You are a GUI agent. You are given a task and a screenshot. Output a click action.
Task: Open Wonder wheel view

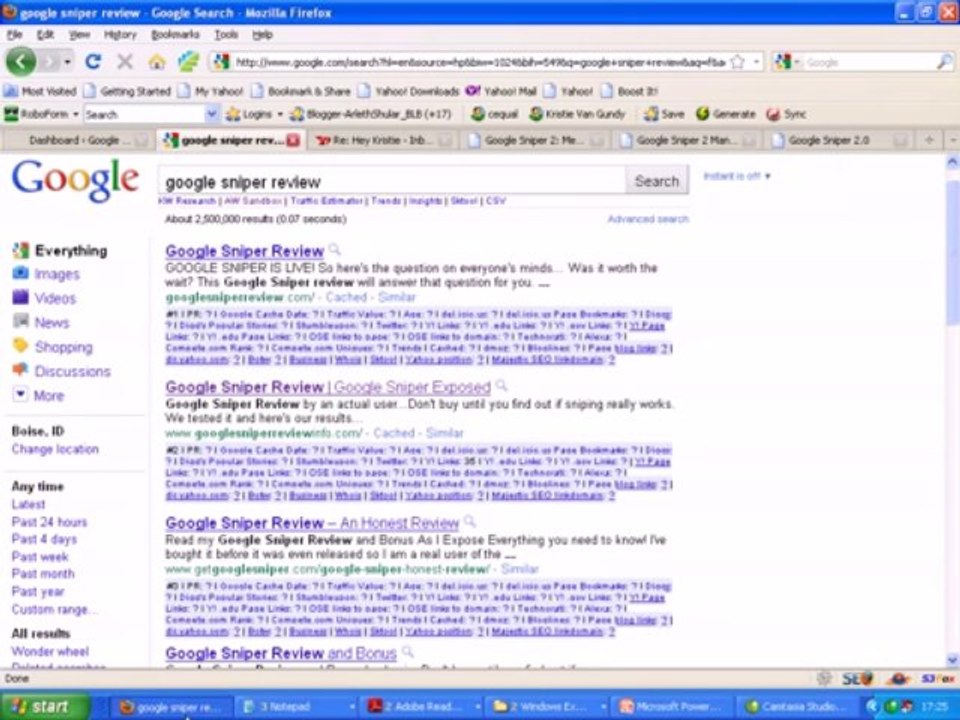click(x=50, y=651)
